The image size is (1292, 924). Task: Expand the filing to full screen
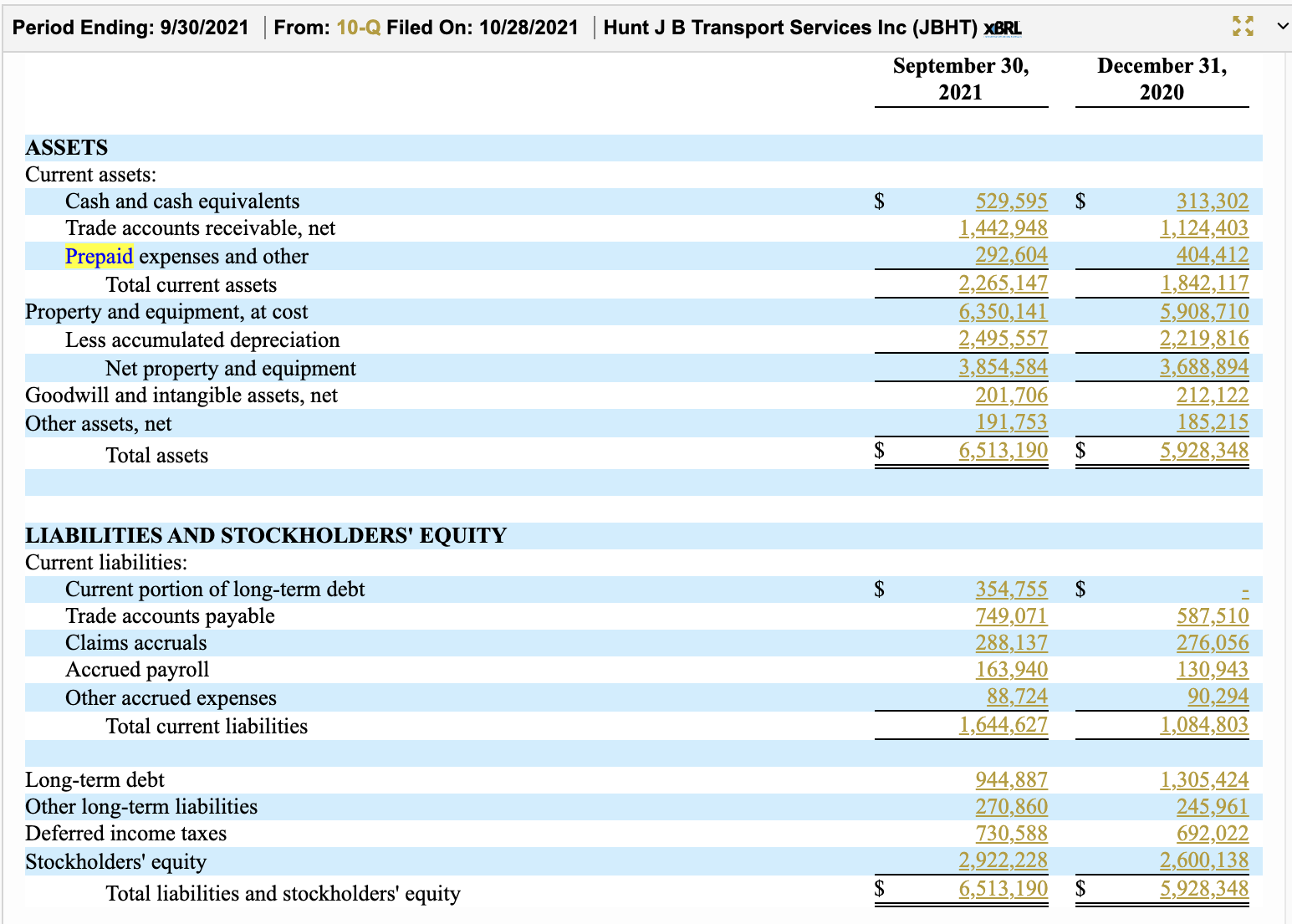(1243, 27)
